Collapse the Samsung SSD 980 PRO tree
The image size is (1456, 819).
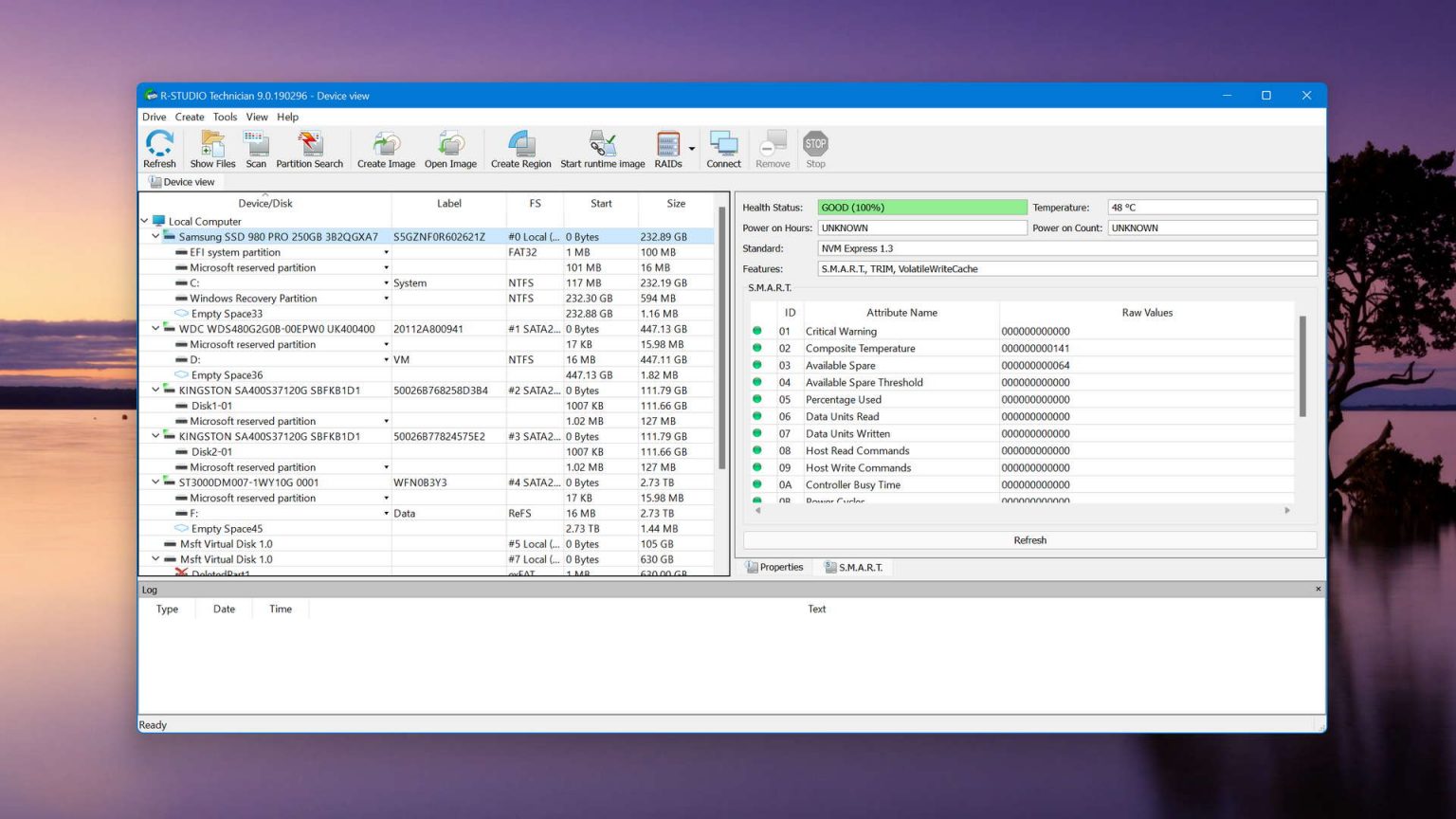pos(155,236)
